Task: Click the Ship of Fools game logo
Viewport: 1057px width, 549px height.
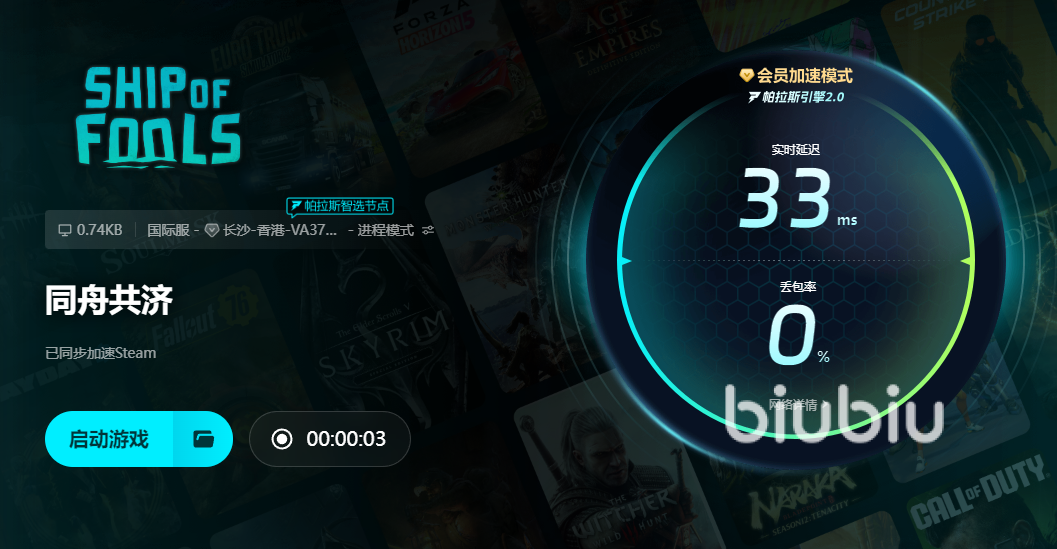Action: click(x=158, y=116)
